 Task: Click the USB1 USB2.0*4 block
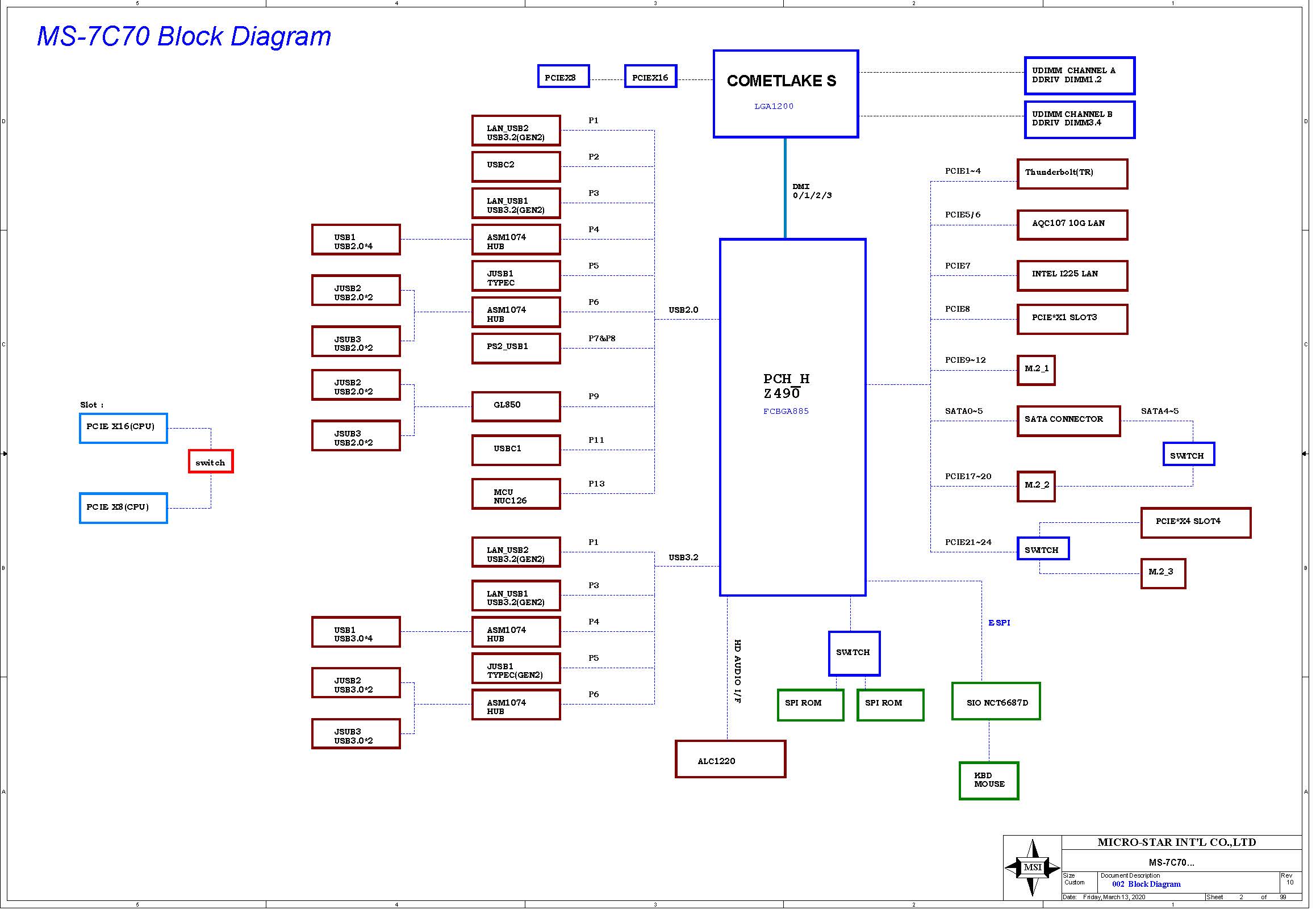pyautogui.click(x=356, y=240)
